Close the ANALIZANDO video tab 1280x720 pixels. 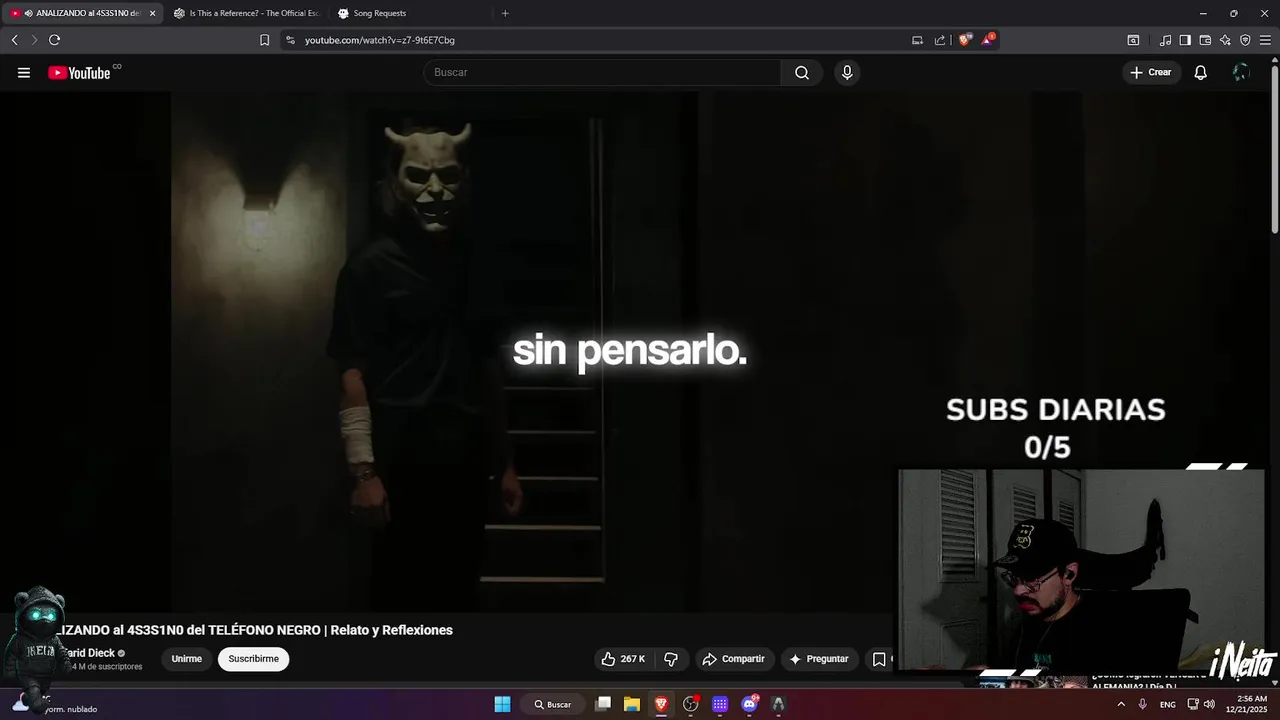click(152, 13)
